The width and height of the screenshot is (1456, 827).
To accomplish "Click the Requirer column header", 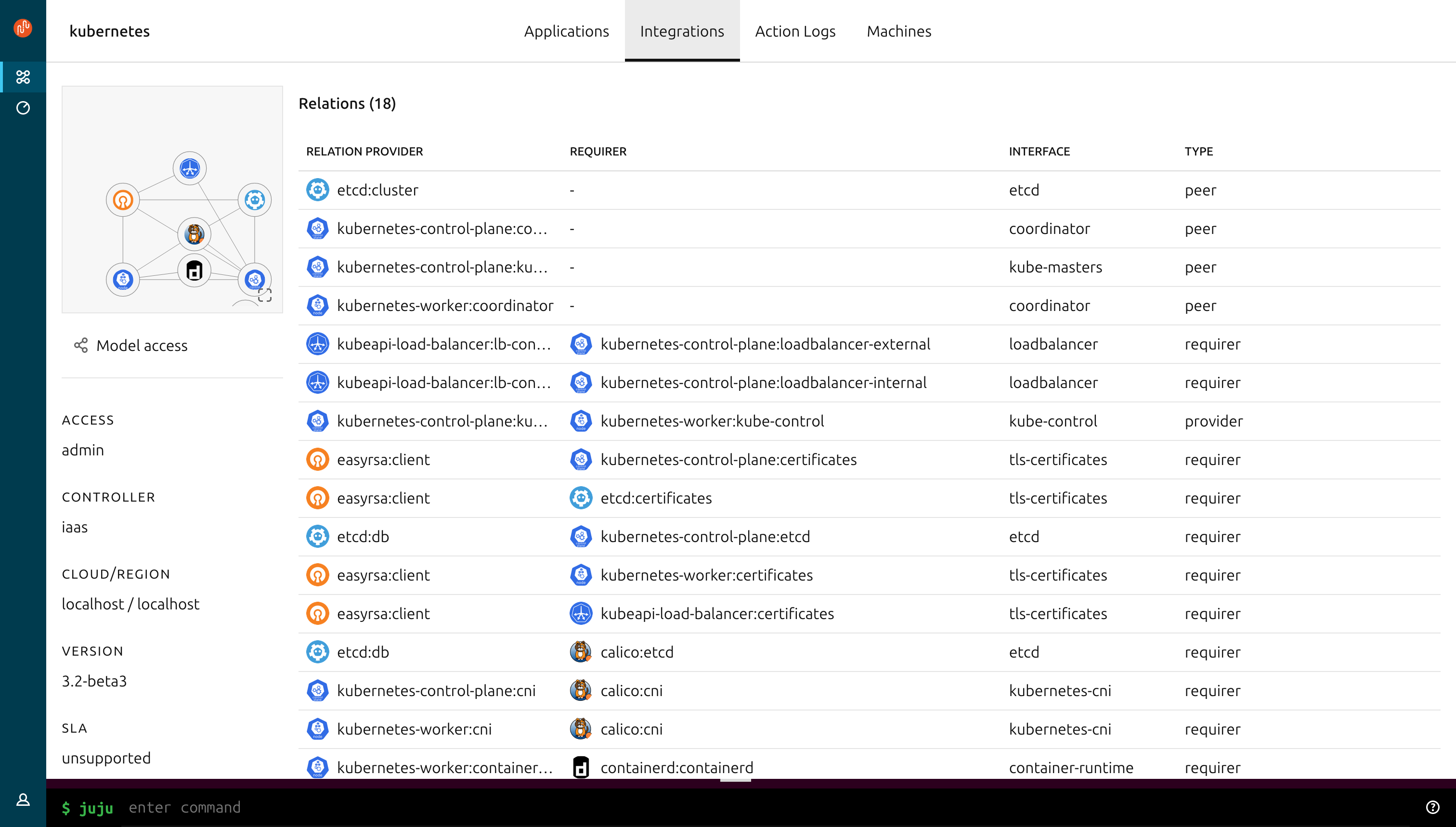I will (x=598, y=151).
